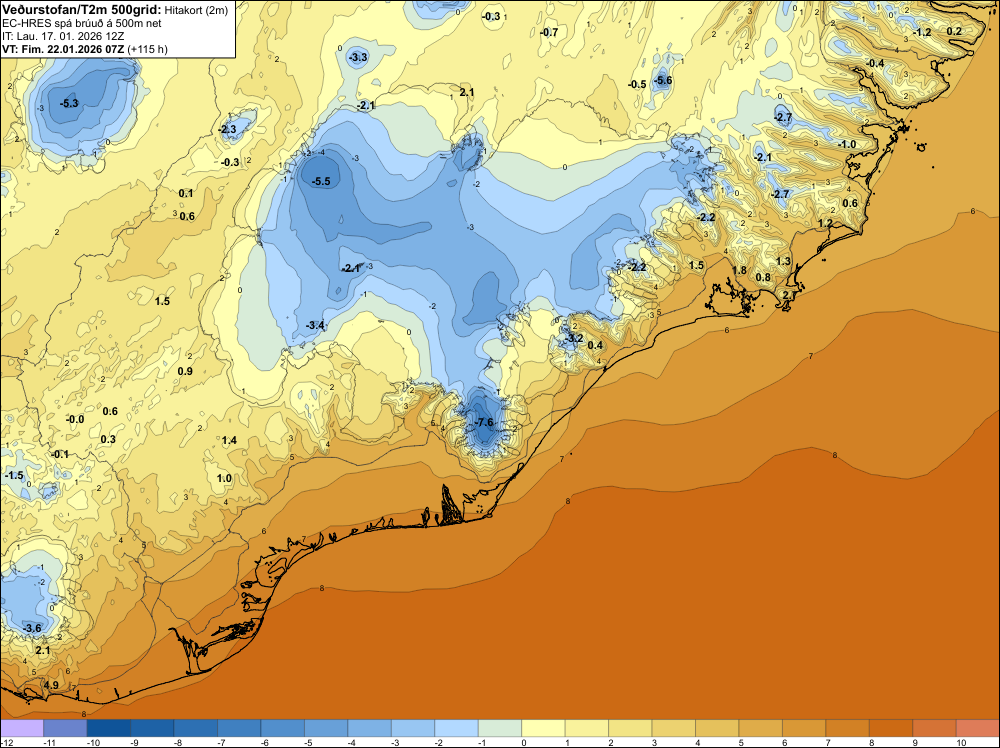Select the blue legend swatch between -7 and -6
The width and height of the screenshot is (1000, 748).
239,728
